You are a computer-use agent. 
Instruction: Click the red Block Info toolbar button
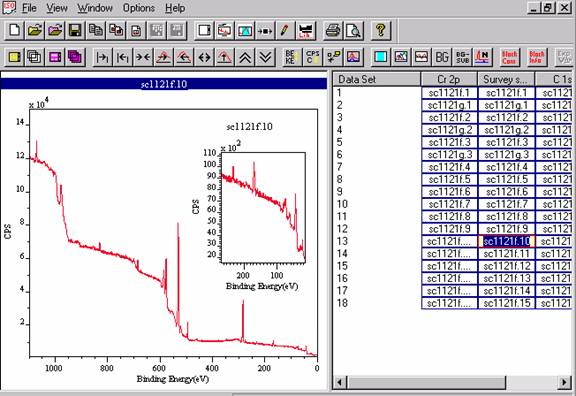(537, 57)
